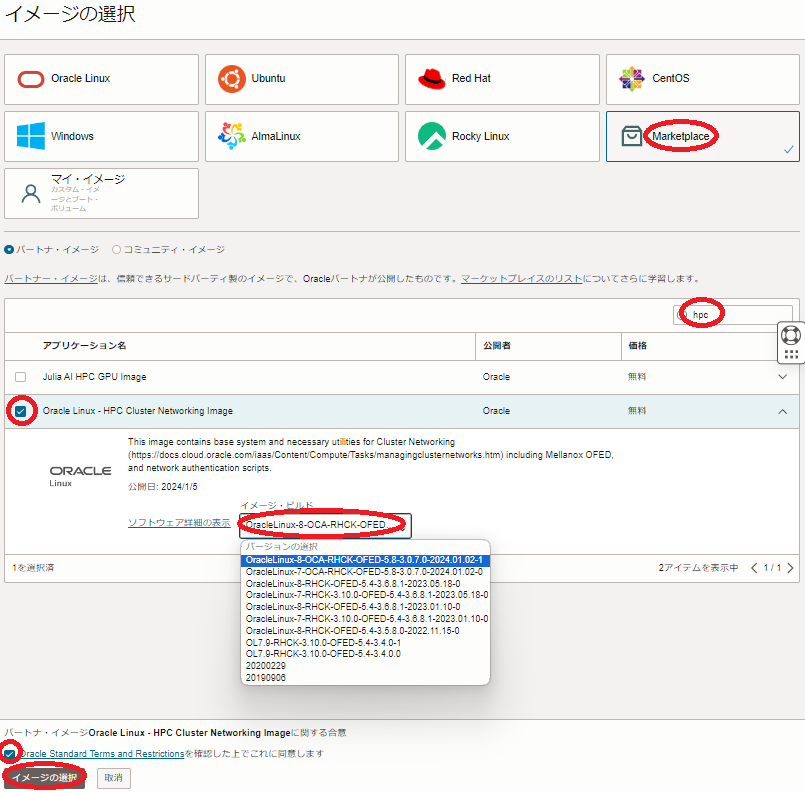Select the CentOS logo tile
Screen dimensions: 805x793
[632, 79]
